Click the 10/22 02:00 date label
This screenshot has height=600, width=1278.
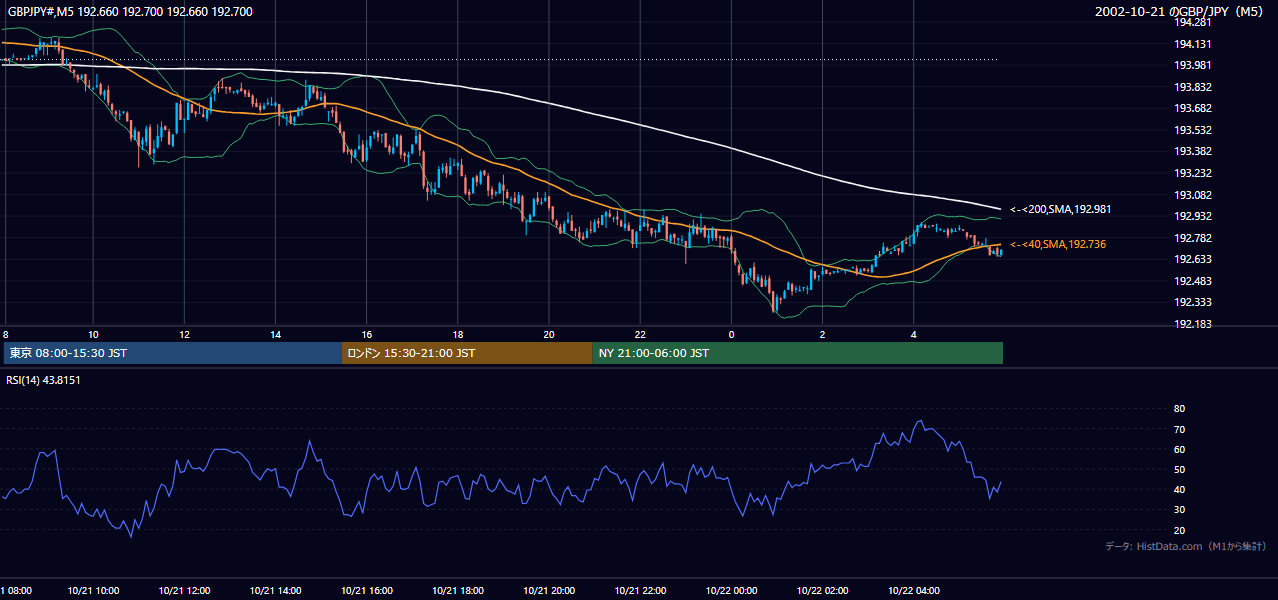tap(823, 591)
